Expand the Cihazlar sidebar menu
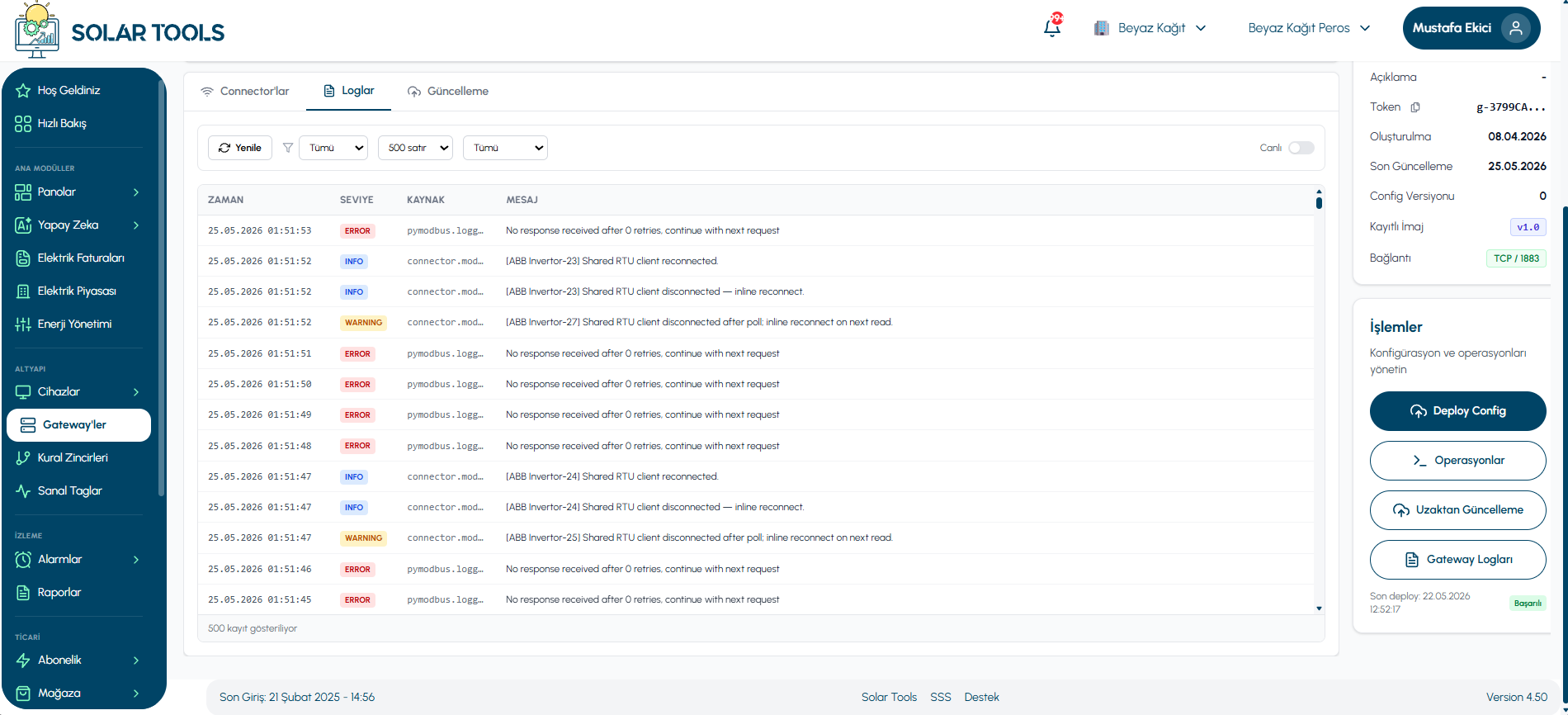The height and width of the screenshot is (715, 1568). (x=79, y=391)
